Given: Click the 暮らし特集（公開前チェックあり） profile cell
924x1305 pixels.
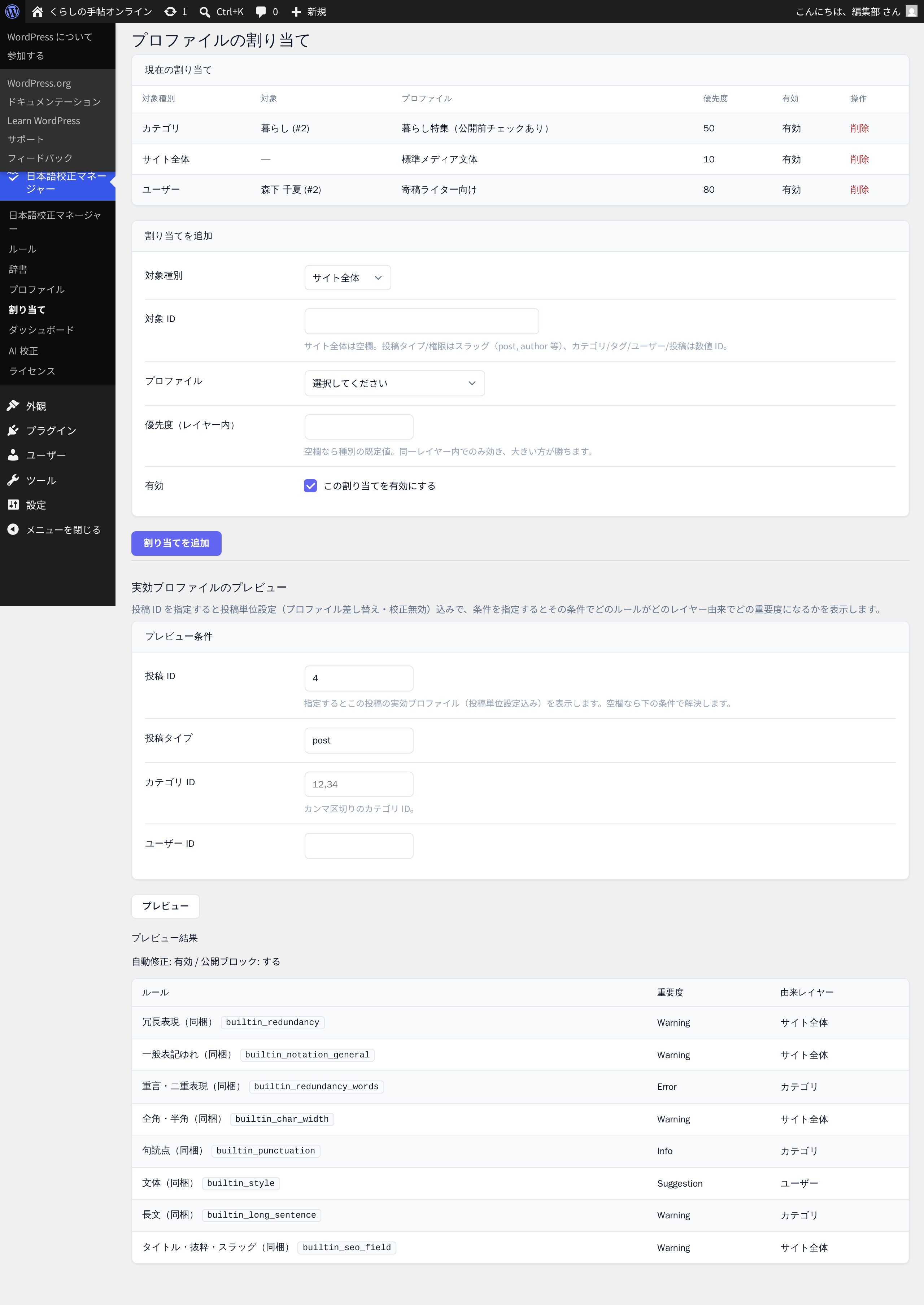Looking at the screenshot, I should [477, 128].
